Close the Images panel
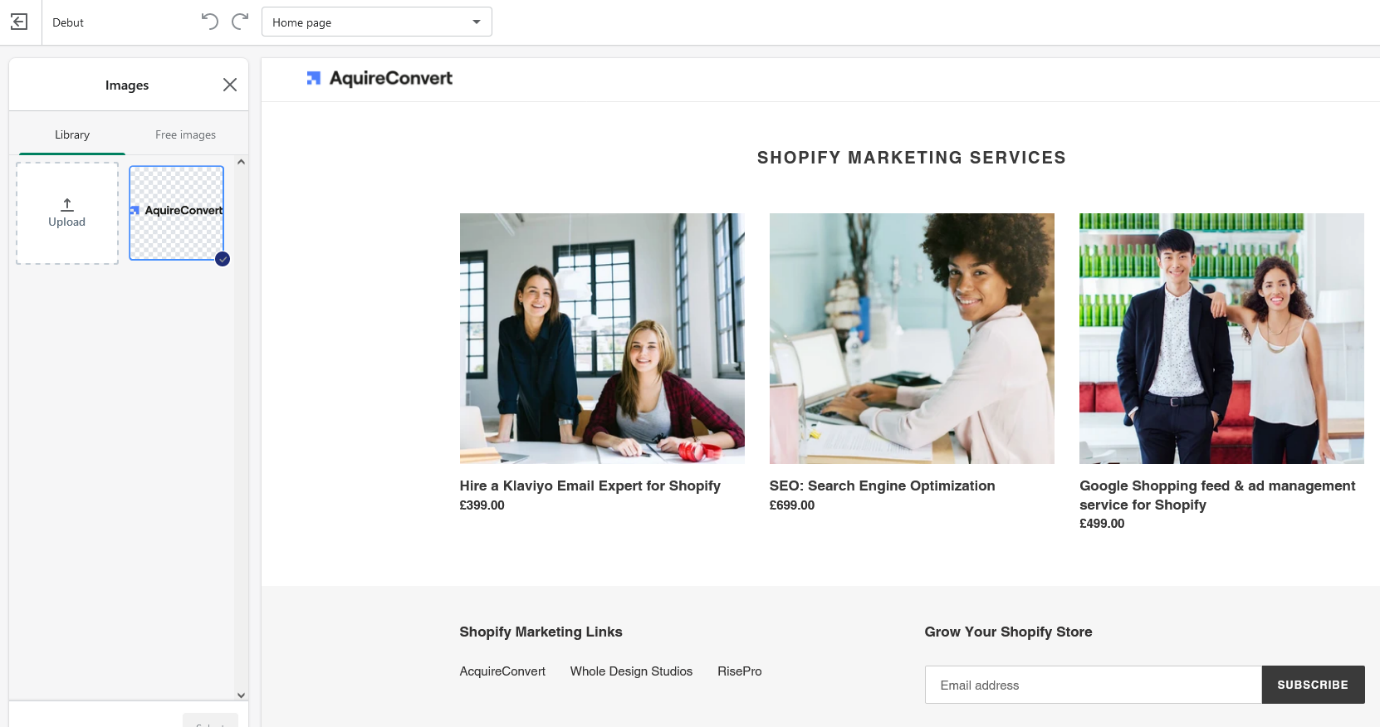 tap(230, 85)
